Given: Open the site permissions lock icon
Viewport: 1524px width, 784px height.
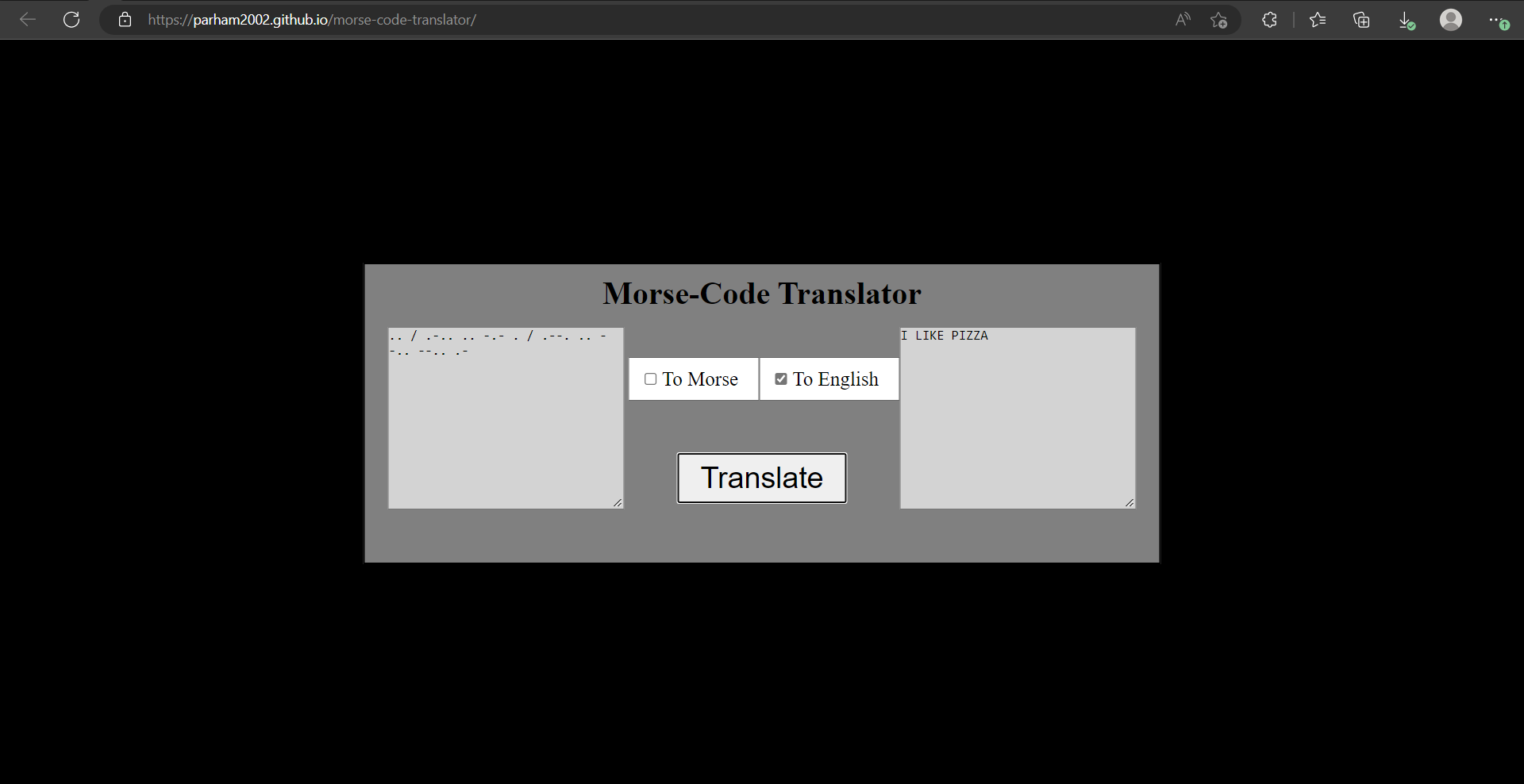Looking at the screenshot, I should pyautogui.click(x=125, y=20).
